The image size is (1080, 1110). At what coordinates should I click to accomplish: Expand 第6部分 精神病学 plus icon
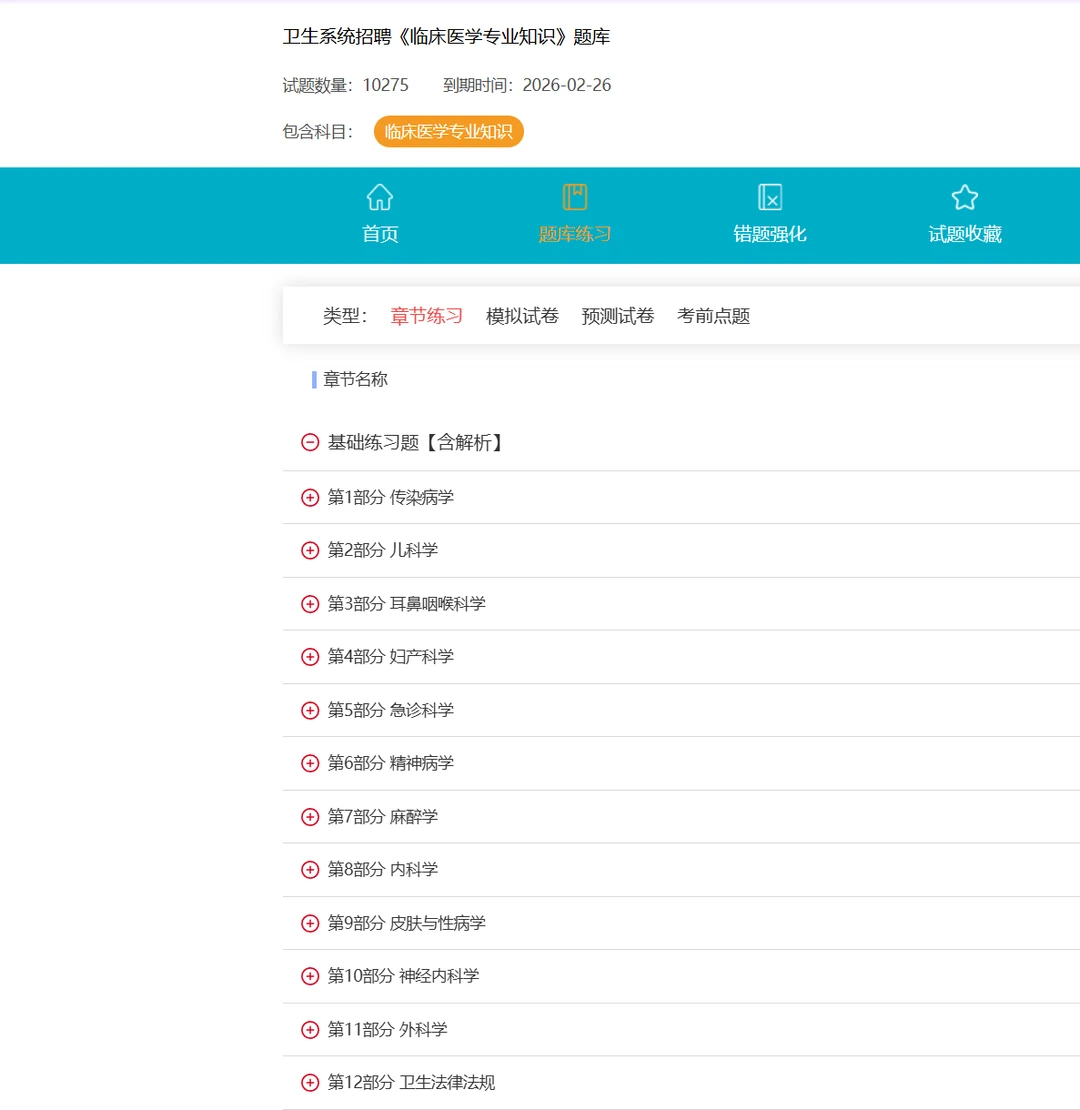310,763
